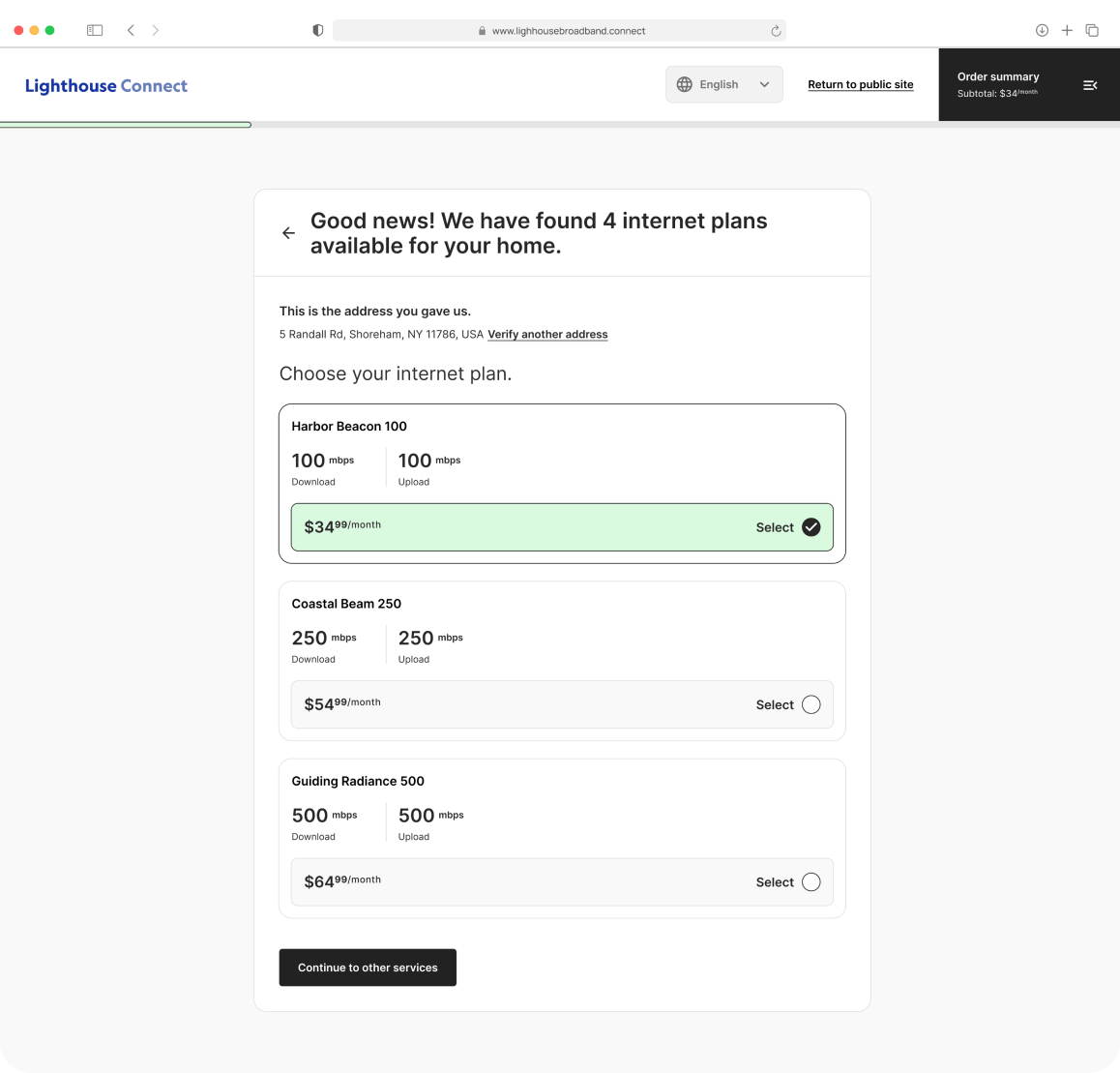
Task: Click the browser sidebar toggle icon
Action: 95,31
